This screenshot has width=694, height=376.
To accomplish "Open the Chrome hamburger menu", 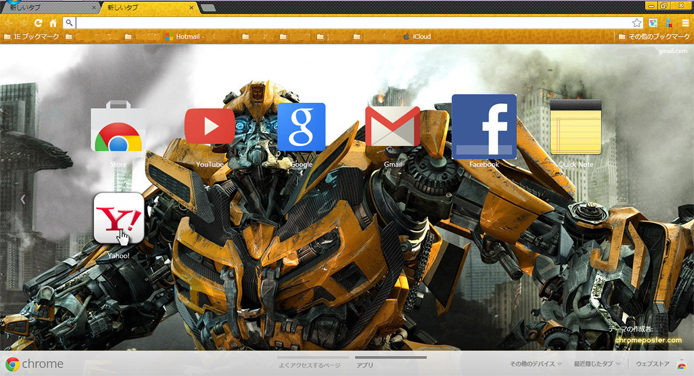I will pyautogui.click(x=685, y=23).
